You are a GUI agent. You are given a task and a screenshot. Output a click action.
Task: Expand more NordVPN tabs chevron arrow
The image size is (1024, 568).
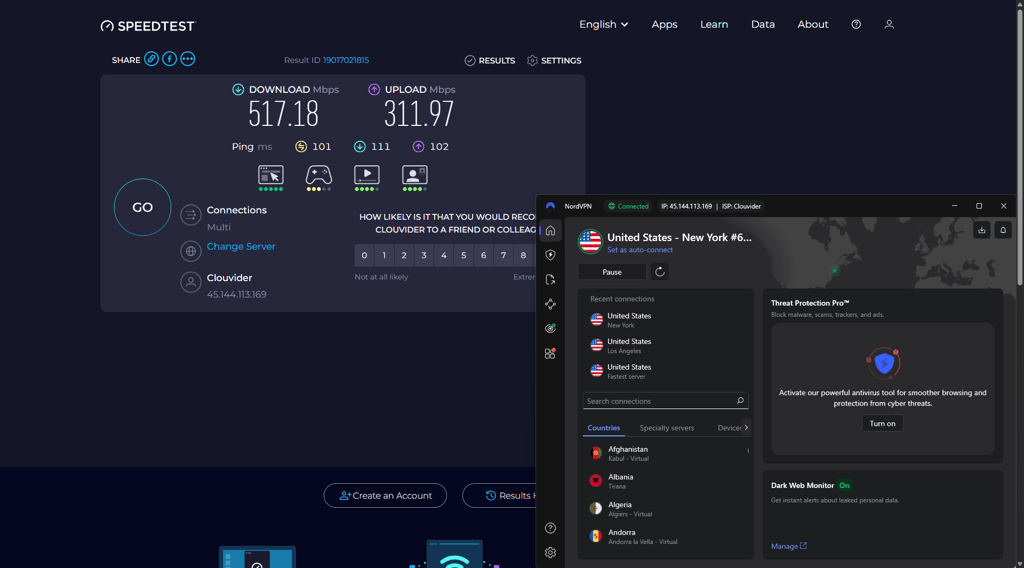point(746,428)
